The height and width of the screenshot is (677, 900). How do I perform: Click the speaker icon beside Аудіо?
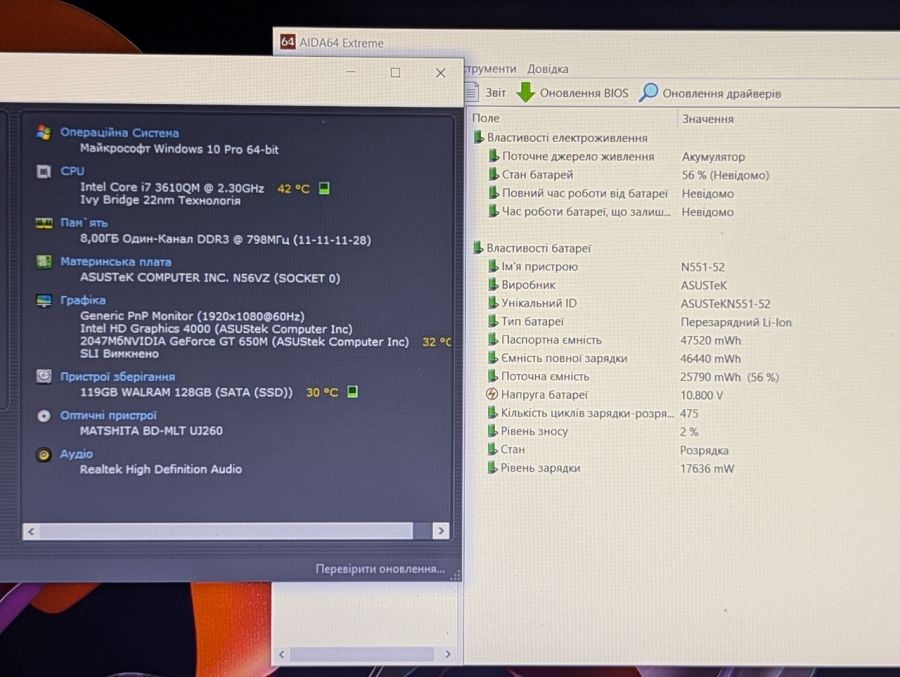44,454
